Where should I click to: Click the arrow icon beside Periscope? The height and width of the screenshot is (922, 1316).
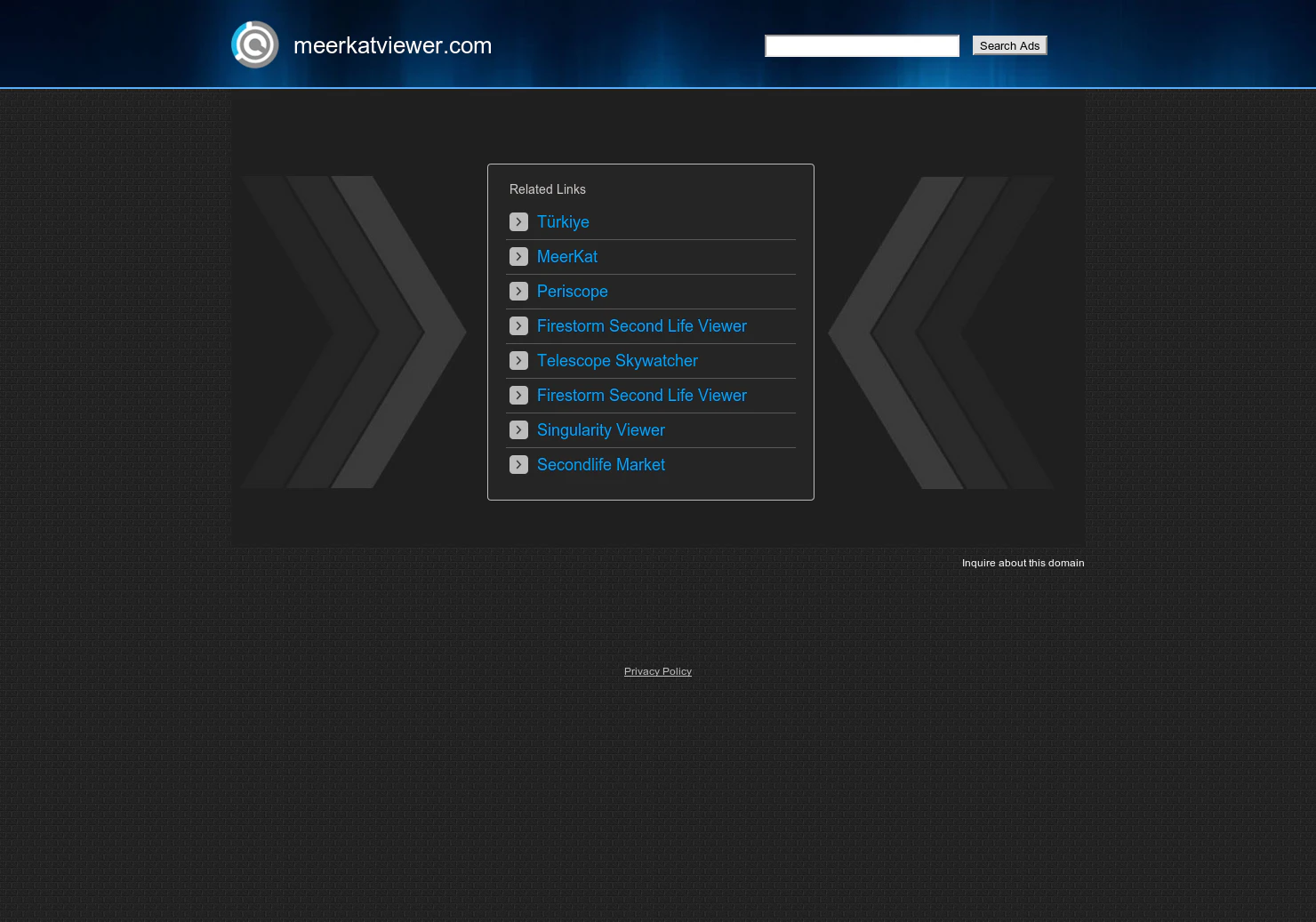(x=519, y=292)
